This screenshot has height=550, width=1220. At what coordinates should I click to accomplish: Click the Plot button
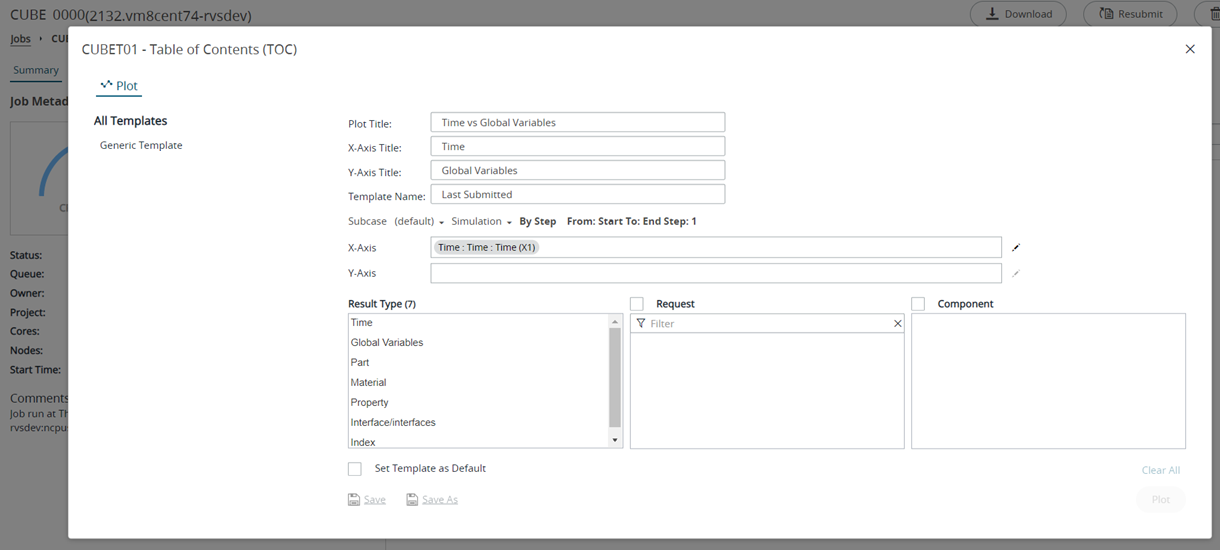[1161, 499]
